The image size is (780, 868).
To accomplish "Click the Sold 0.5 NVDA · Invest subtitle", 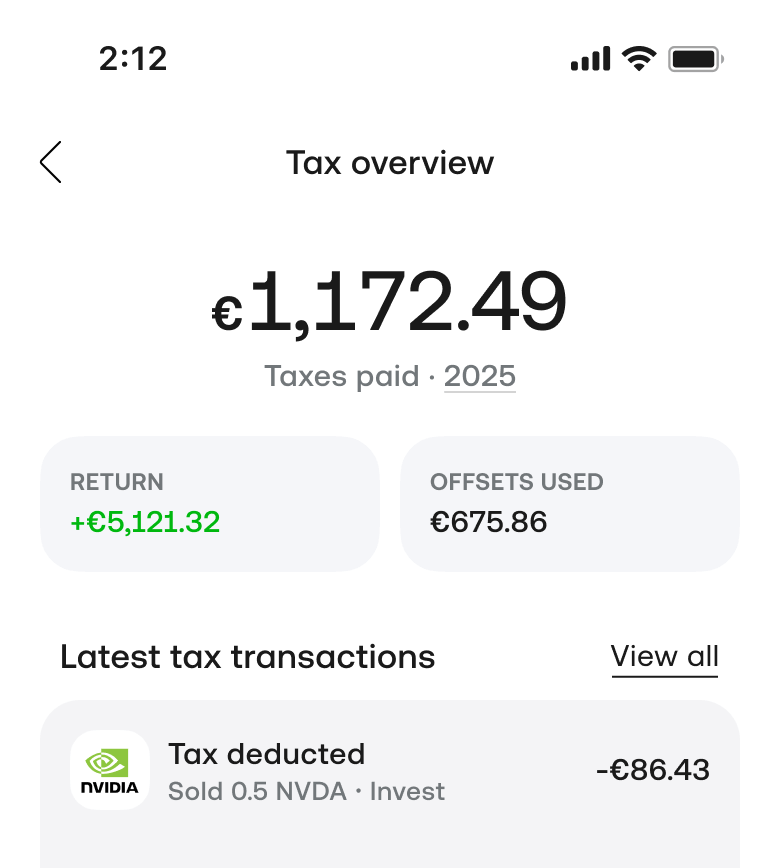I will point(306,792).
